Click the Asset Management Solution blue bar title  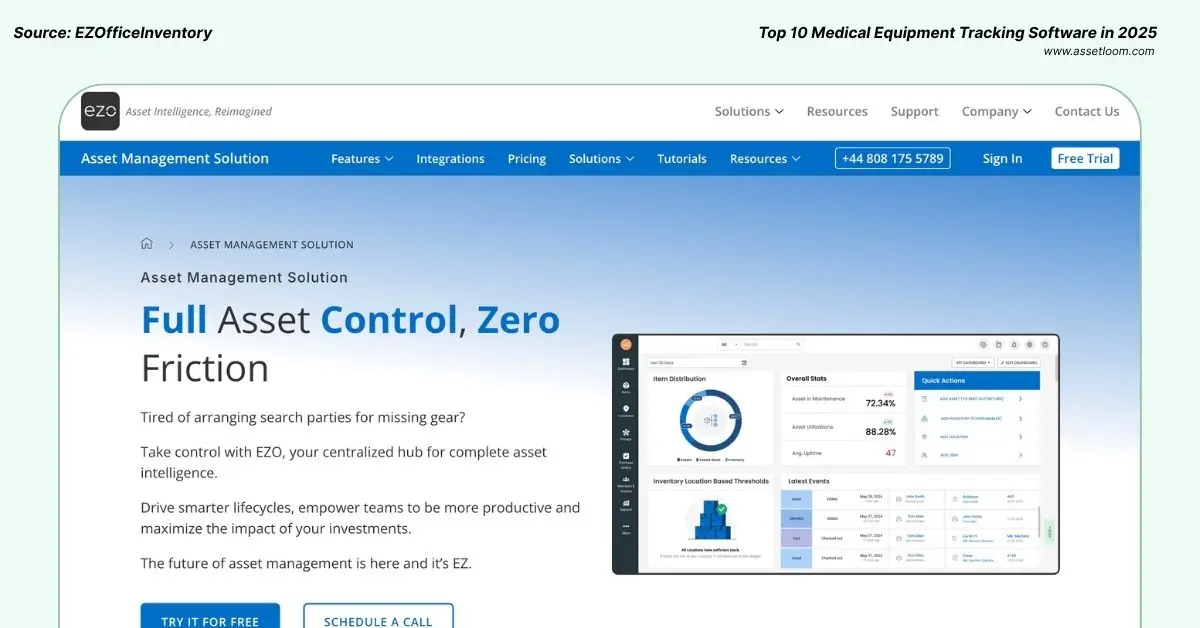click(175, 159)
